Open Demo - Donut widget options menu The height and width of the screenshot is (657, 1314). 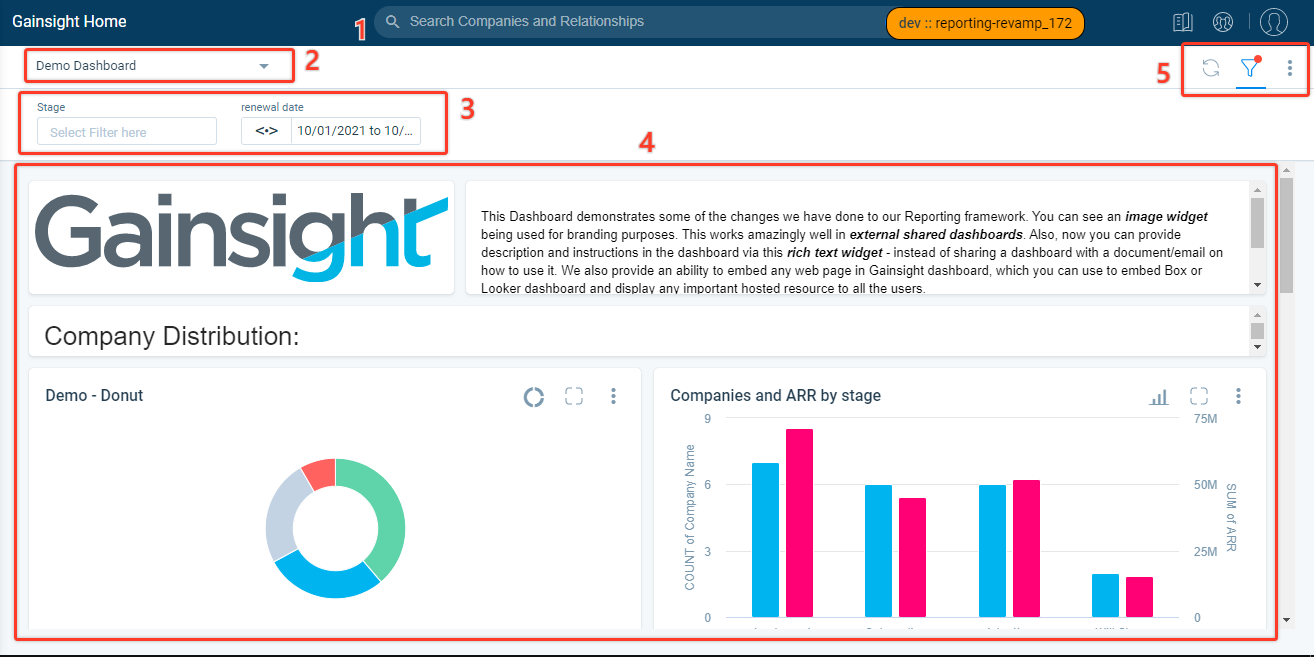tap(614, 396)
